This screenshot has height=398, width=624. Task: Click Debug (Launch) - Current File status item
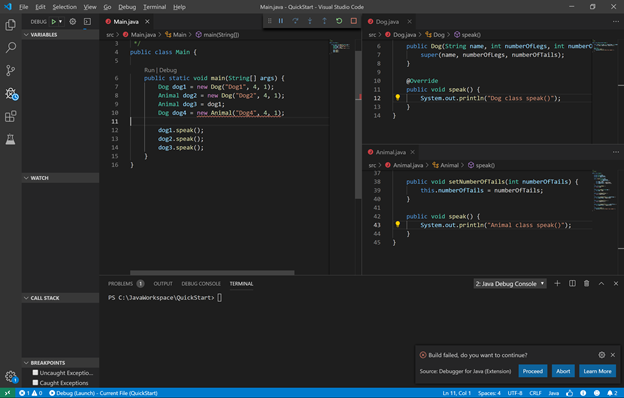(x=103, y=393)
